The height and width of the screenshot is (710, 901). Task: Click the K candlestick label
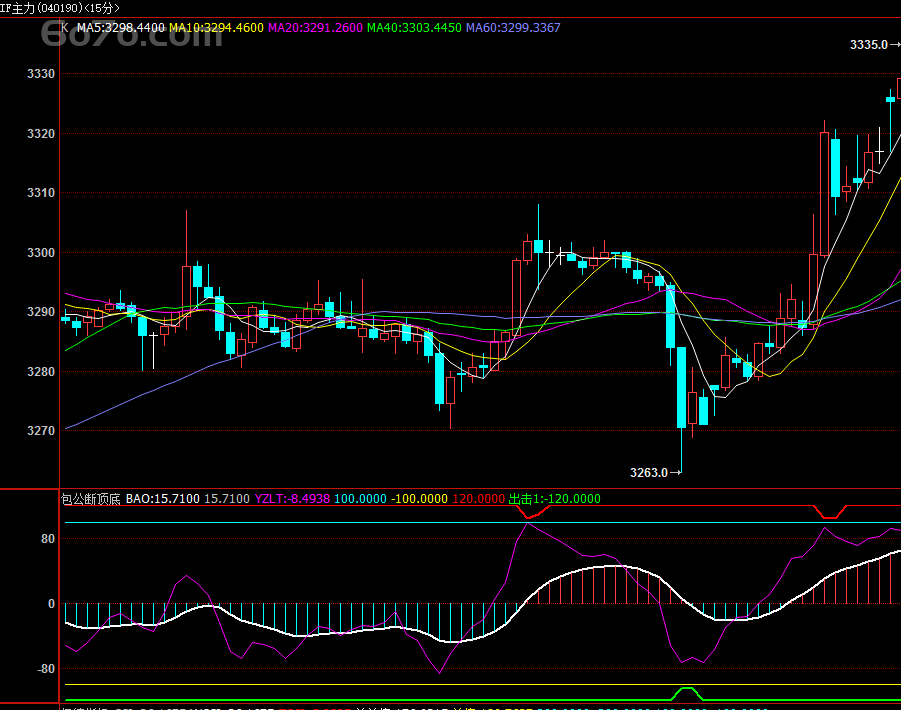pos(64,28)
